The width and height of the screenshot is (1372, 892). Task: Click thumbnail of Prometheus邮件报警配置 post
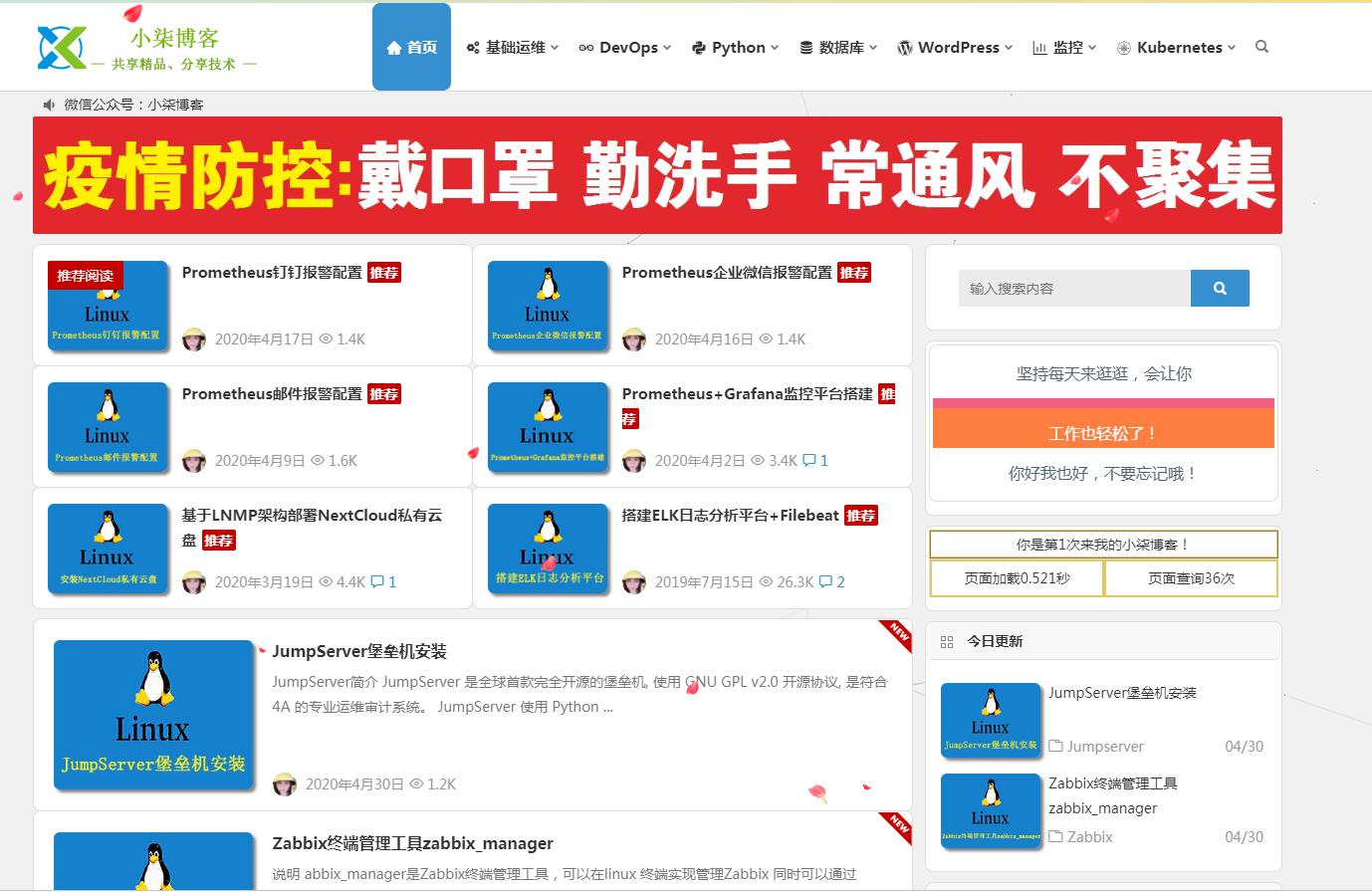108,428
